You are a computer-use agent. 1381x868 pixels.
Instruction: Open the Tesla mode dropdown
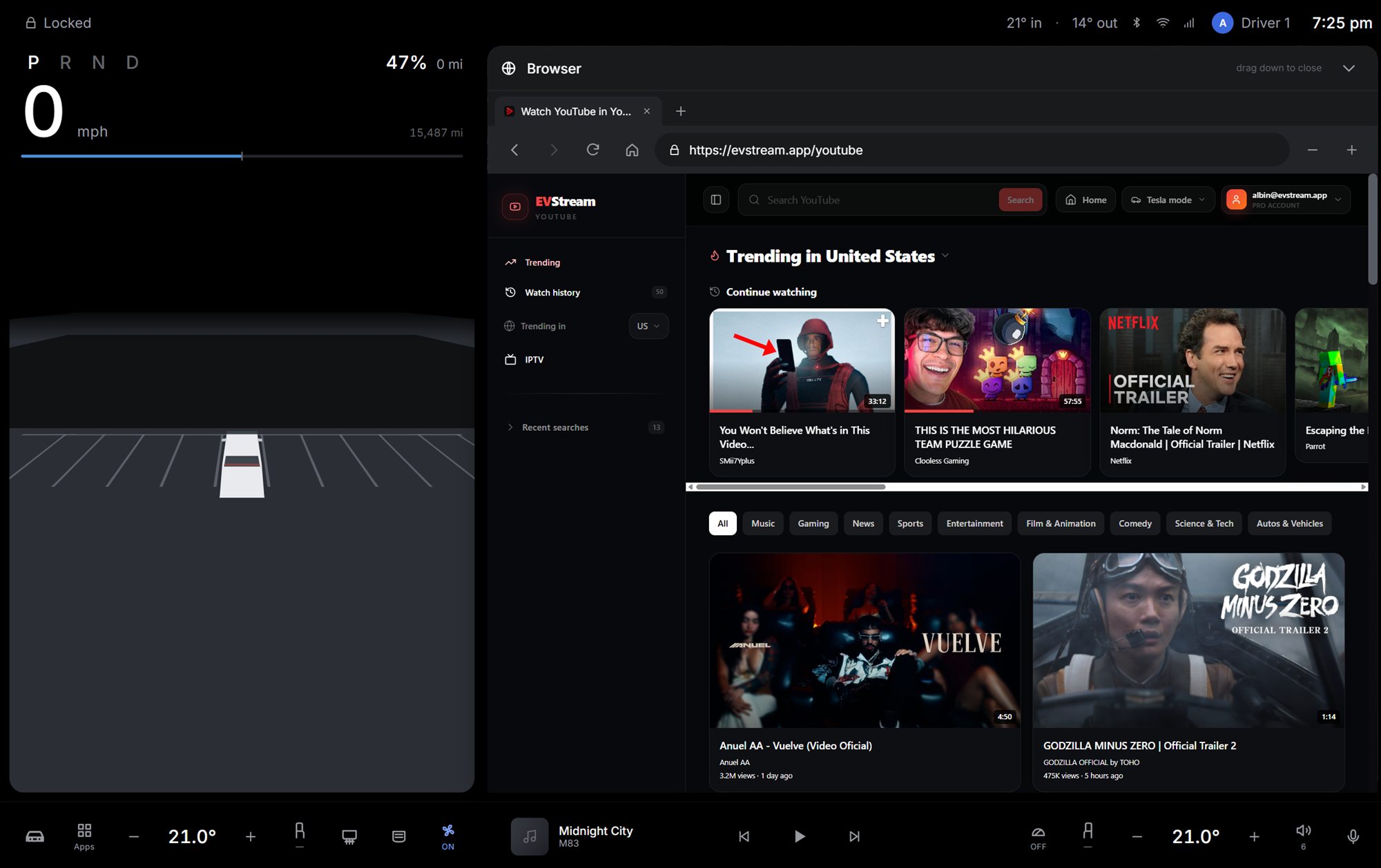[1168, 200]
